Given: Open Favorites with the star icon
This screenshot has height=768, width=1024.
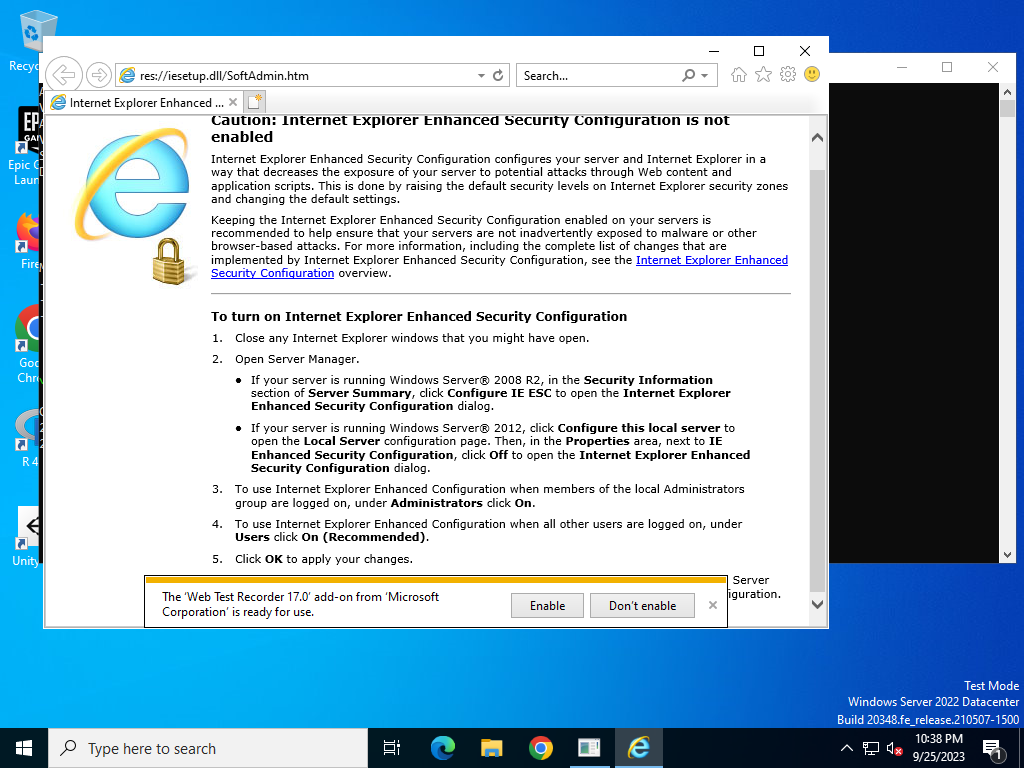Looking at the screenshot, I should [763, 74].
